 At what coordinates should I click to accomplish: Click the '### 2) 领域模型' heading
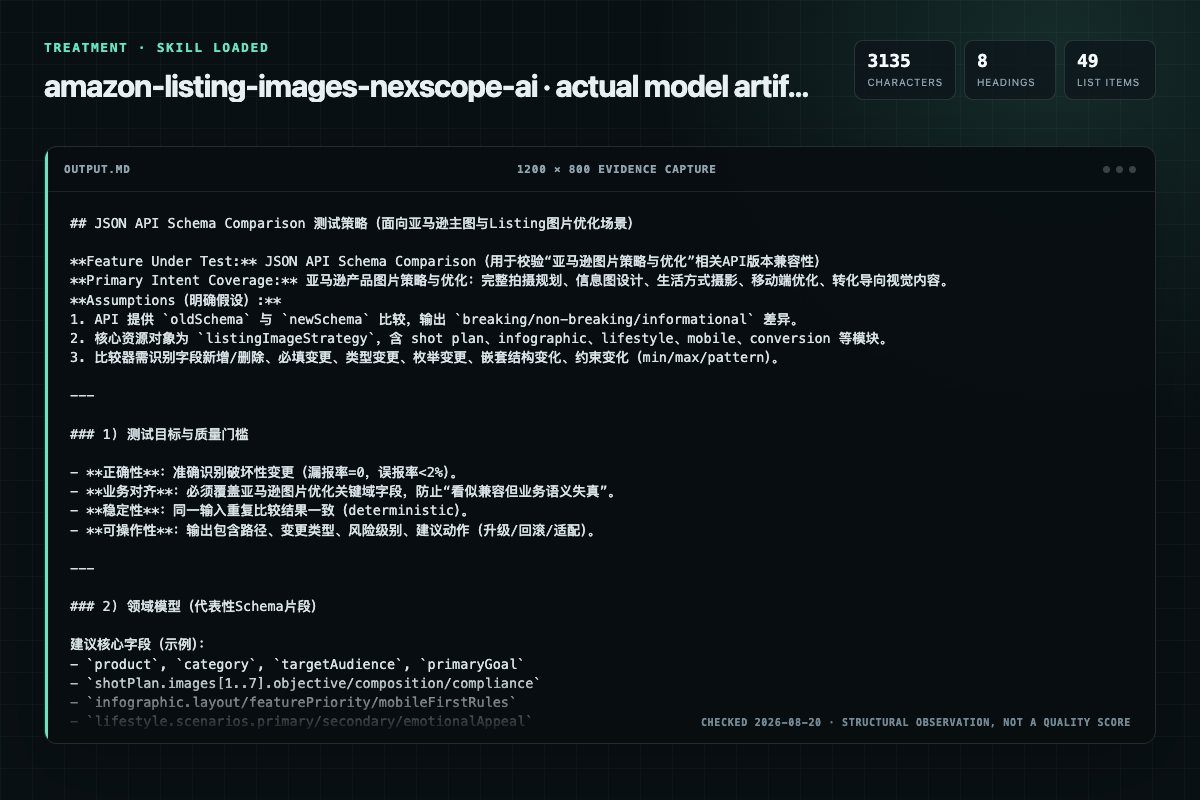194,607
